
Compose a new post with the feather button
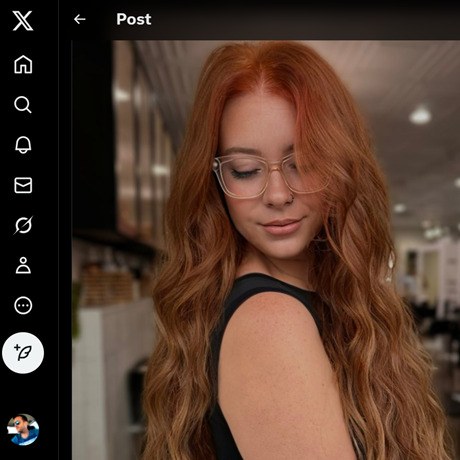[23, 353]
